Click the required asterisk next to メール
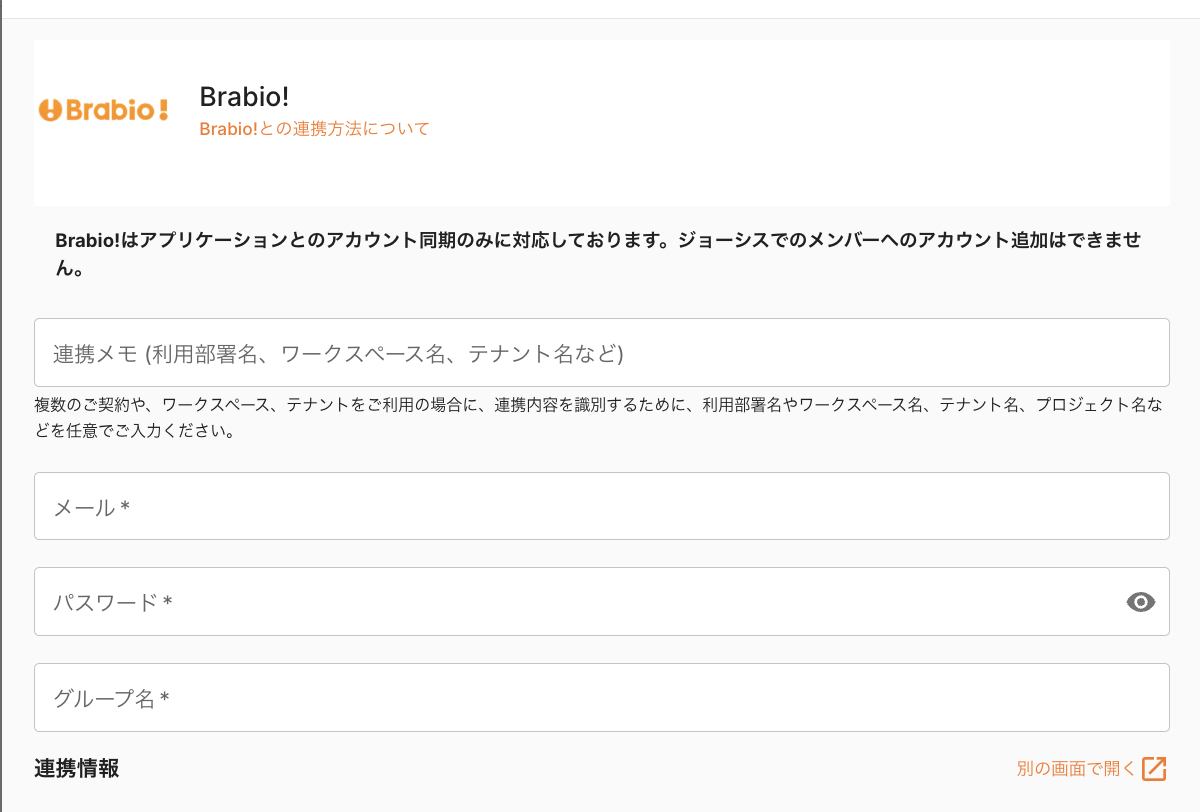Screen dimensions: 1200x812 click(125, 507)
